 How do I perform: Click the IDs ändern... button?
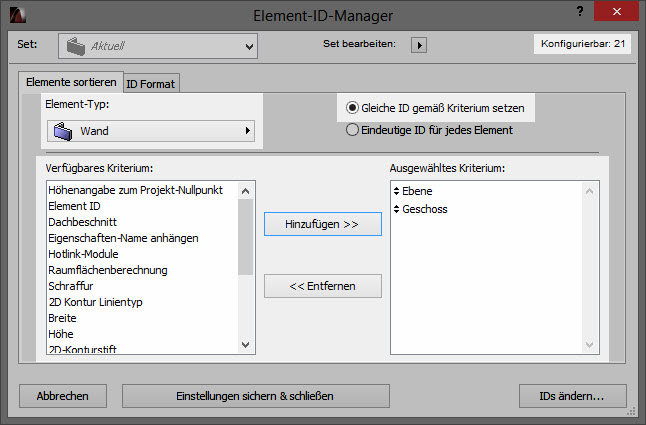pyautogui.click(x=572, y=396)
